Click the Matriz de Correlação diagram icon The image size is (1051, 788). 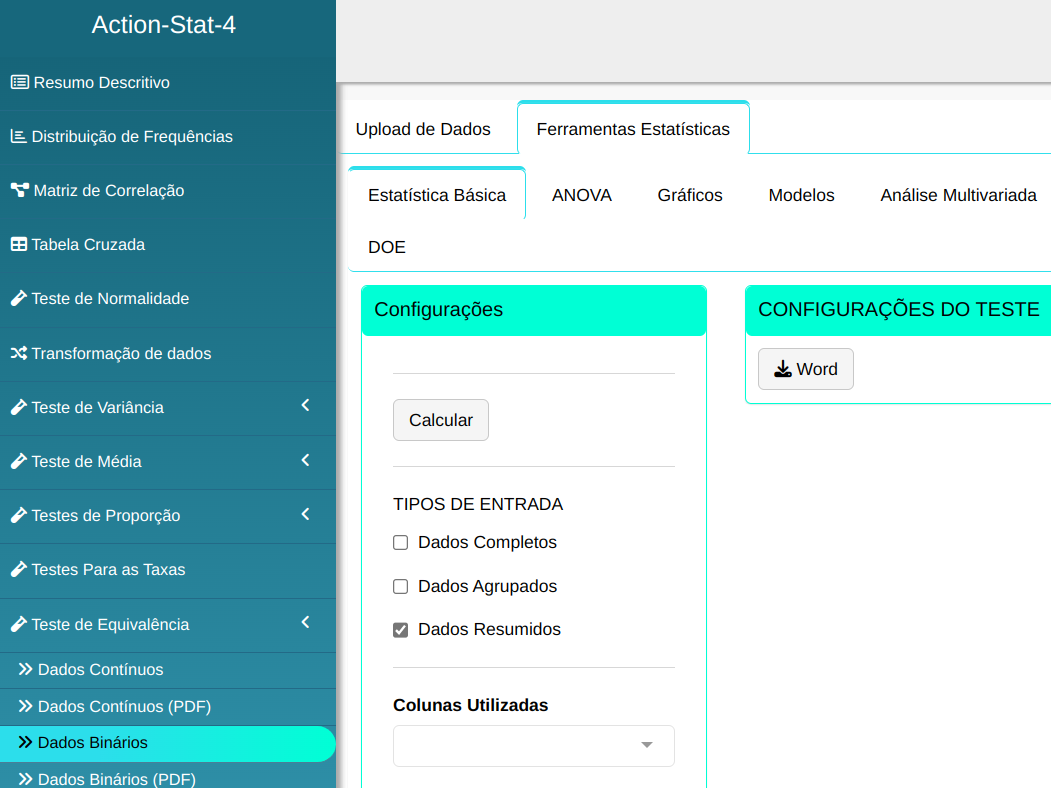(19, 191)
